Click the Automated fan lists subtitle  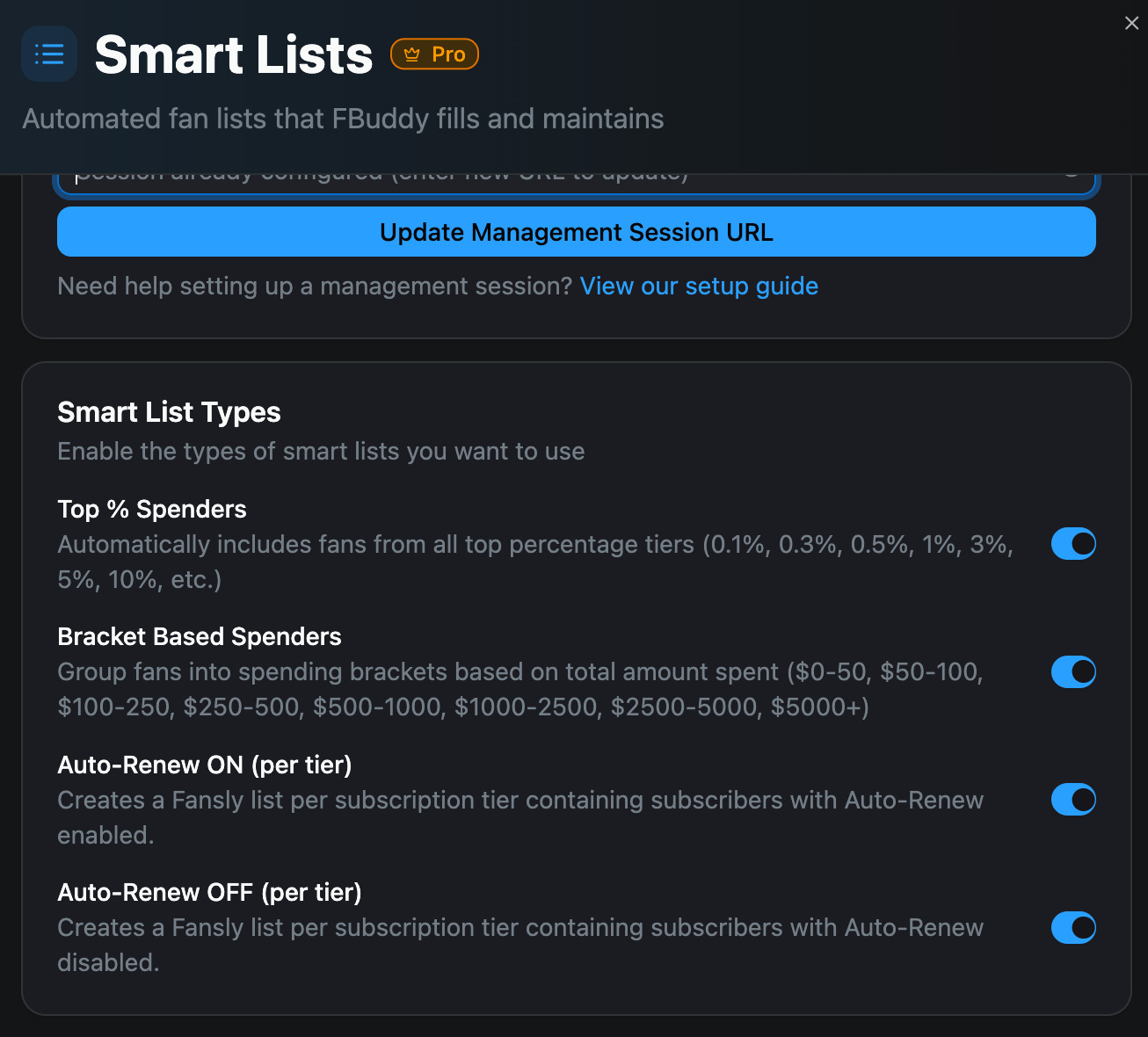click(343, 119)
